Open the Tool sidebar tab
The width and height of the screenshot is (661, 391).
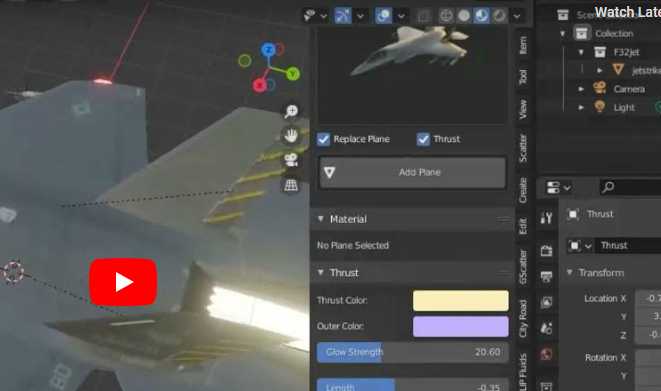523,77
